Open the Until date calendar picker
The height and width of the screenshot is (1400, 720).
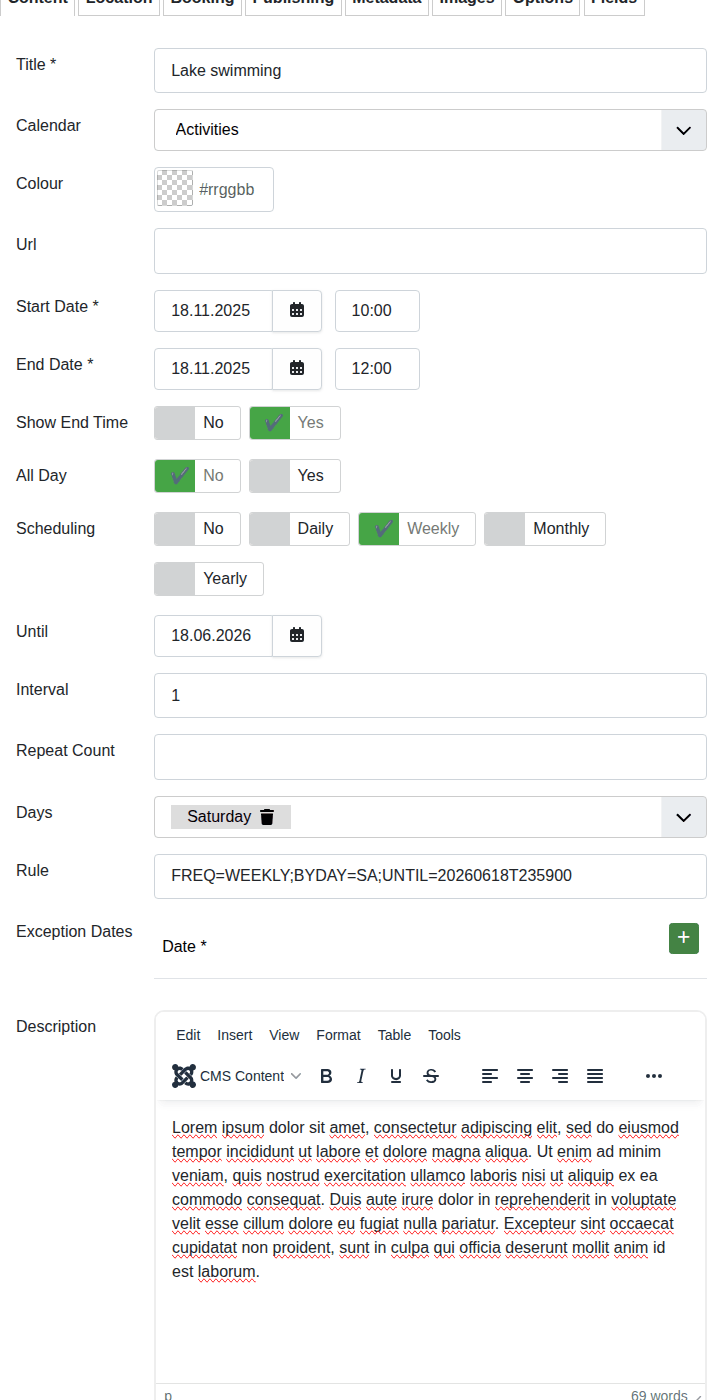tap(297, 636)
